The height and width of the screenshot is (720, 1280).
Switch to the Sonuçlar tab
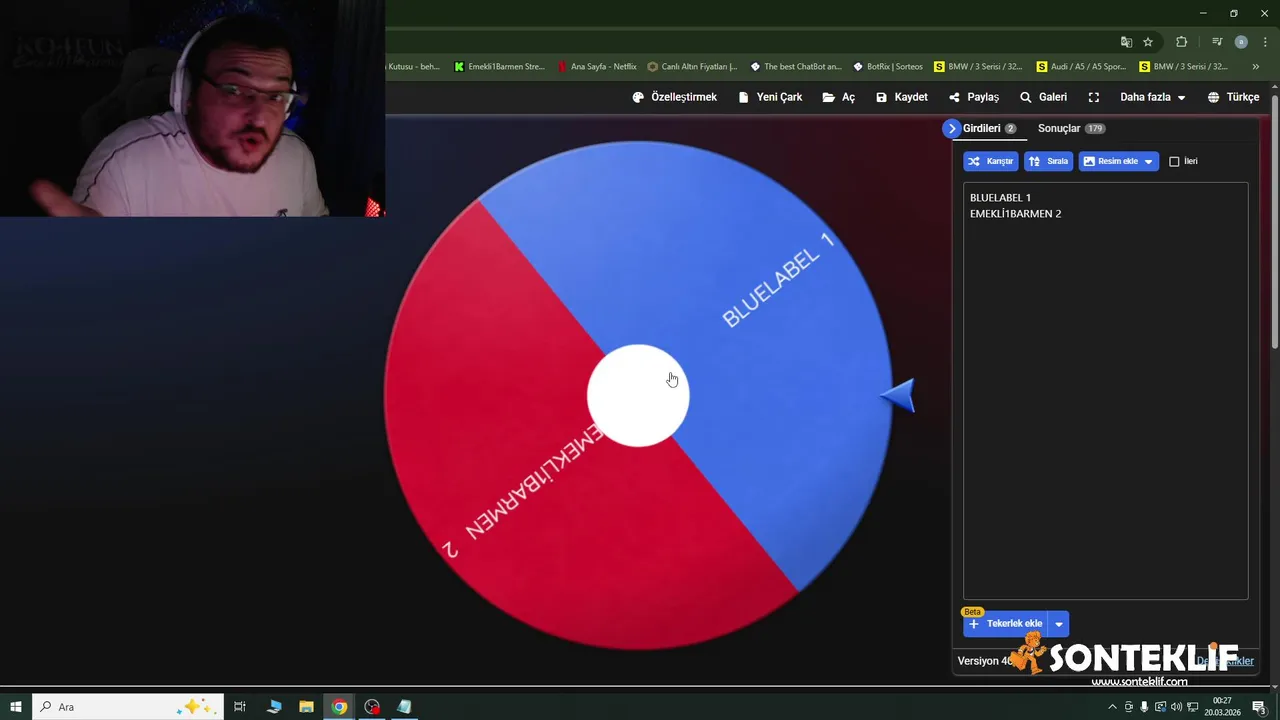[x=1071, y=128]
